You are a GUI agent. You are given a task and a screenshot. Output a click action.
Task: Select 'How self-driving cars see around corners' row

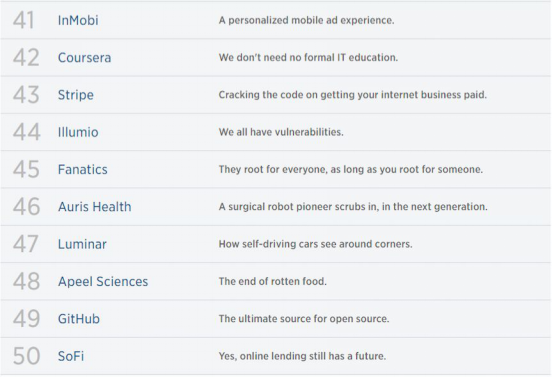point(276,244)
